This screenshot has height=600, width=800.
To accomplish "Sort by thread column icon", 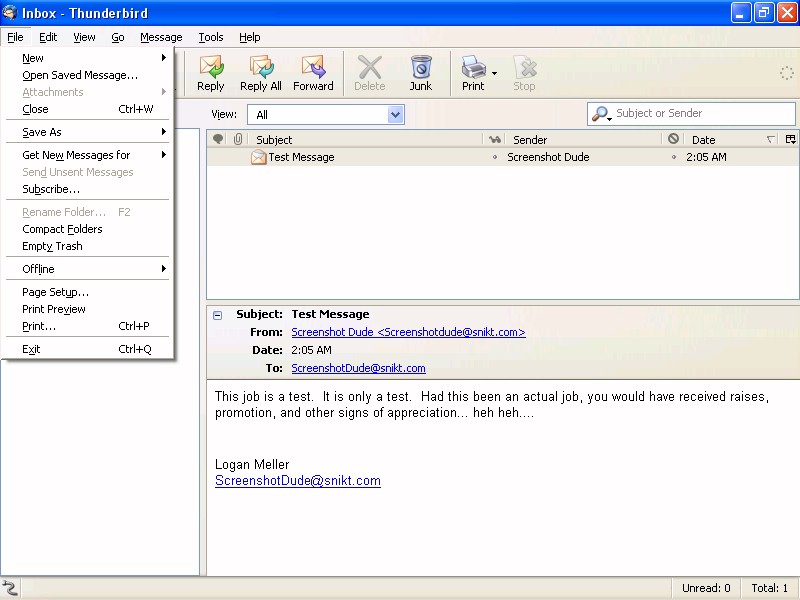I will [218, 139].
